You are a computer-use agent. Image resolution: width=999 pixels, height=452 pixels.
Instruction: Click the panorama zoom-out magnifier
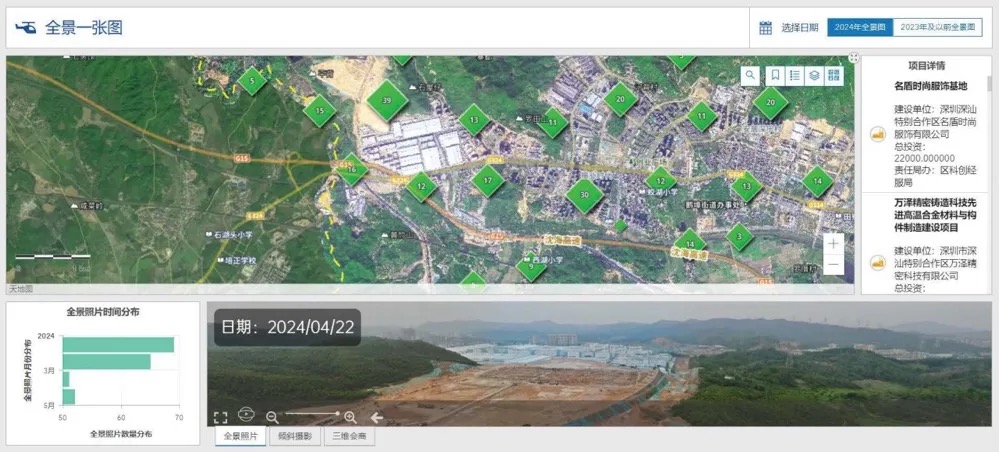point(272,417)
